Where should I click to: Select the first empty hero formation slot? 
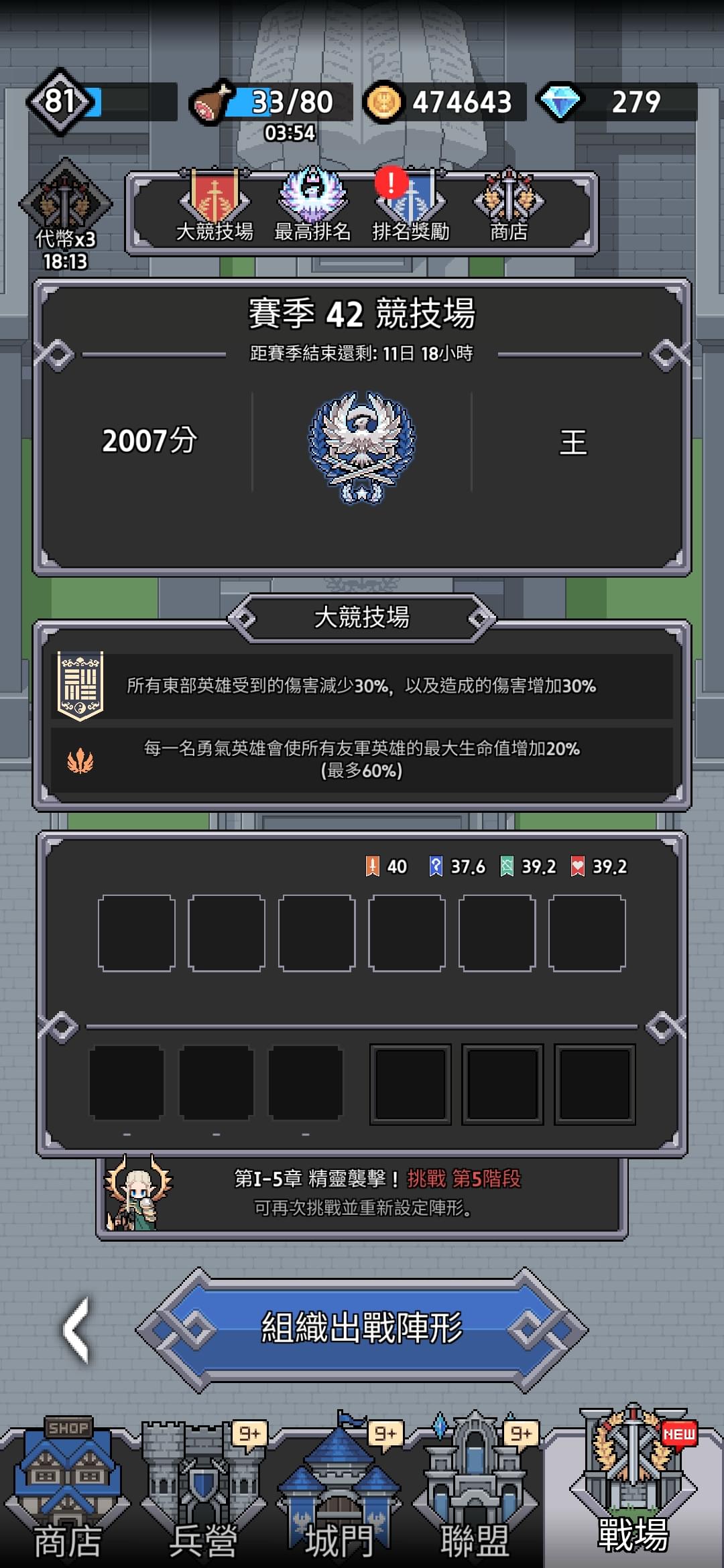[137, 933]
